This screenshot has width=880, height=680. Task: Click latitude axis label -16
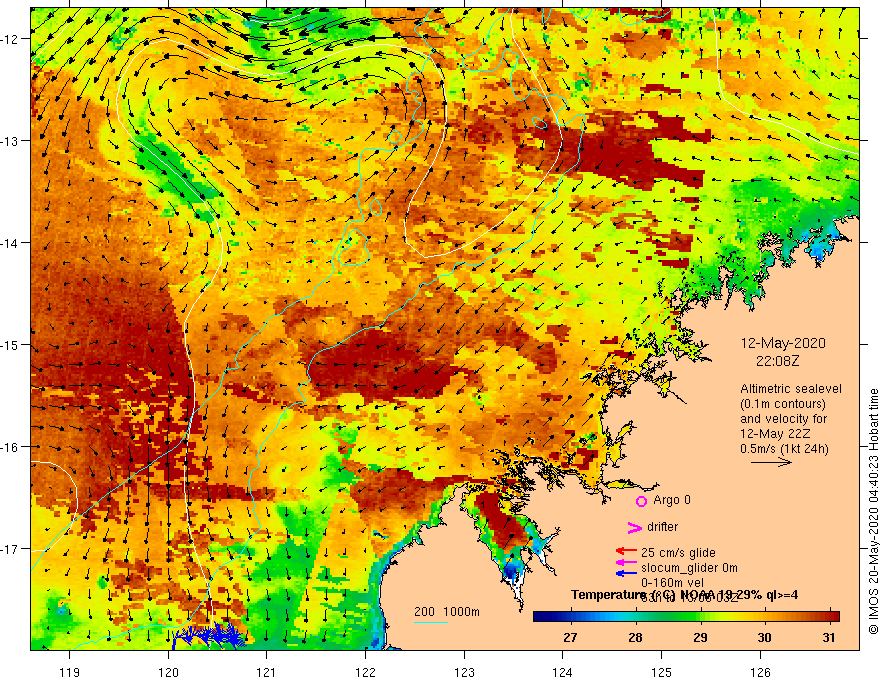[x=10, y=447]
